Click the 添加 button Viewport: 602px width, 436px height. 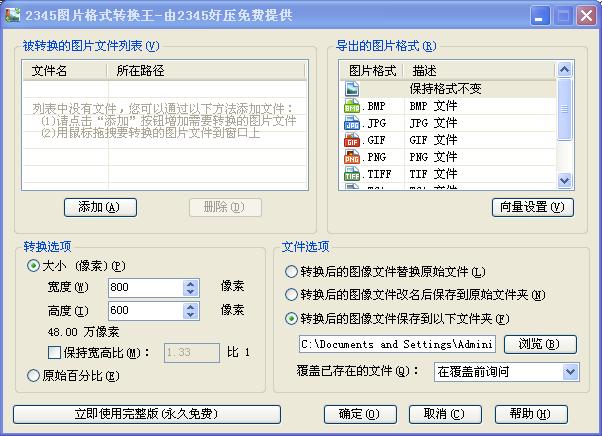100,207
